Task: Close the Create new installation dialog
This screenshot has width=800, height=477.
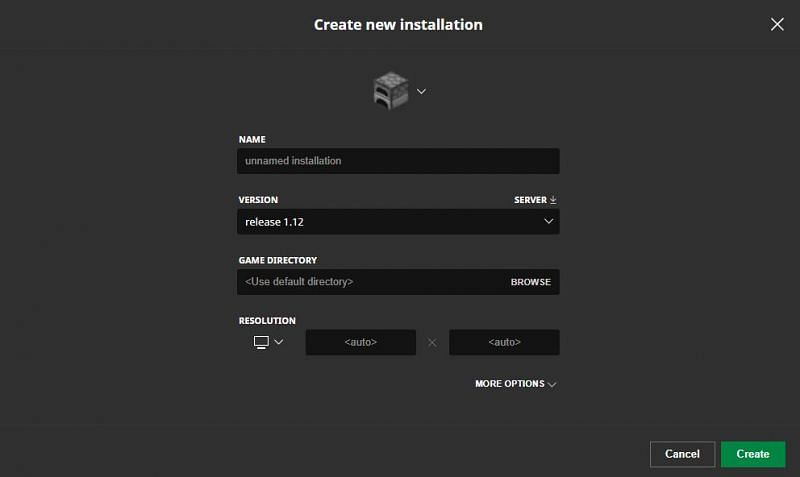Action: pos(777,24)
